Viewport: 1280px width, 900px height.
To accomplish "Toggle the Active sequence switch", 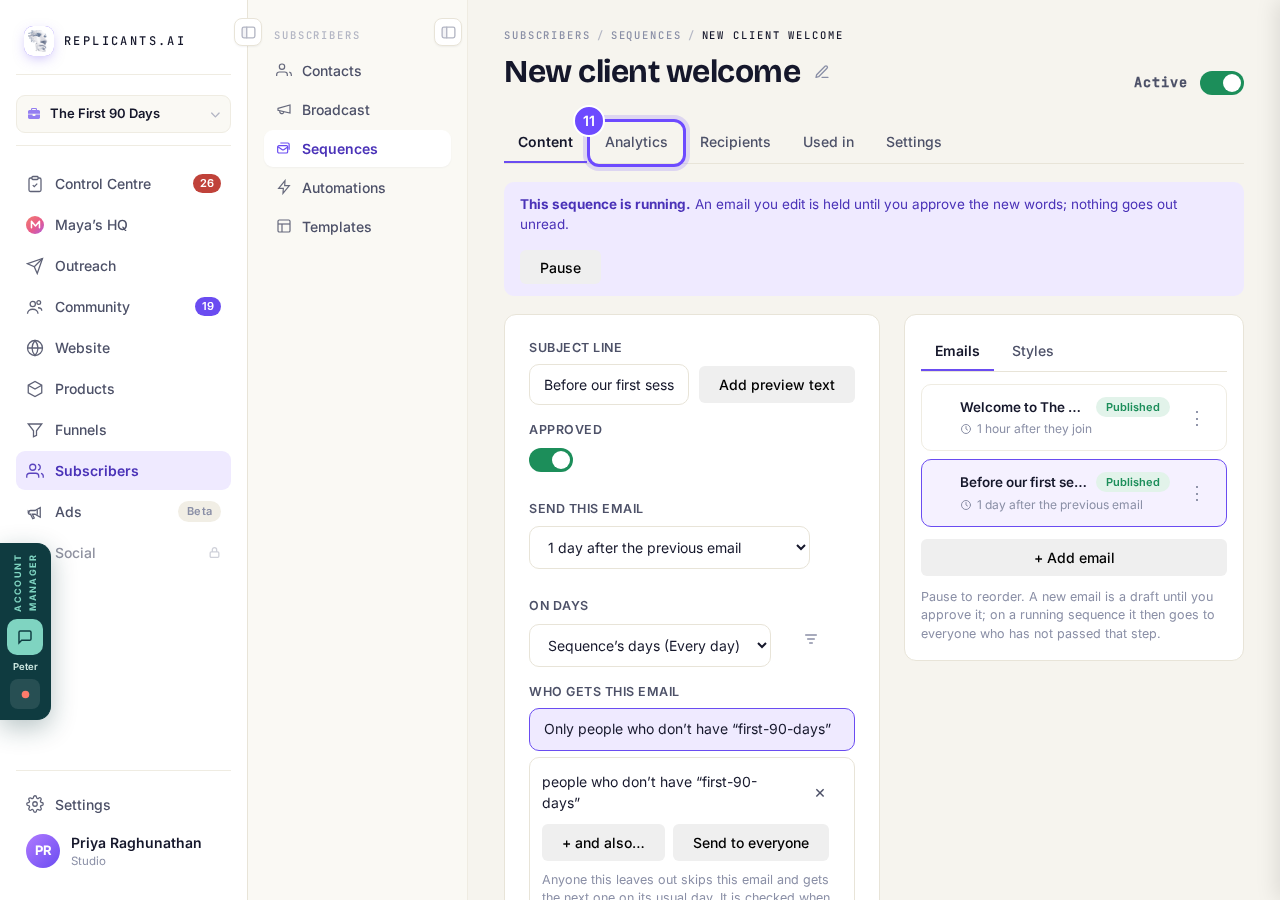I will 1222,83.
